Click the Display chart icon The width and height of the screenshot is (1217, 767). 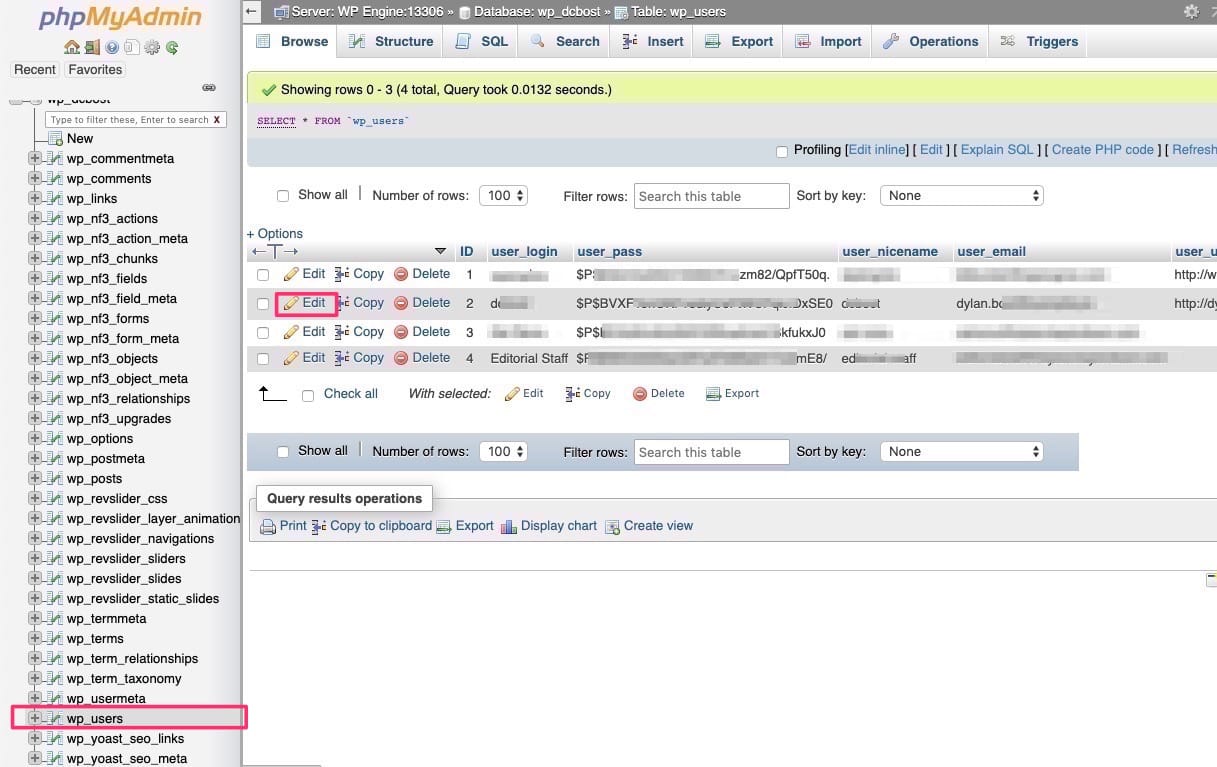(x=508, y=526)
